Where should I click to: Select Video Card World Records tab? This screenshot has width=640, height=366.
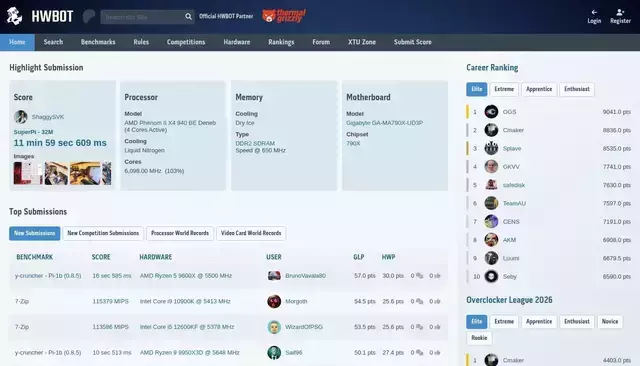251,233
